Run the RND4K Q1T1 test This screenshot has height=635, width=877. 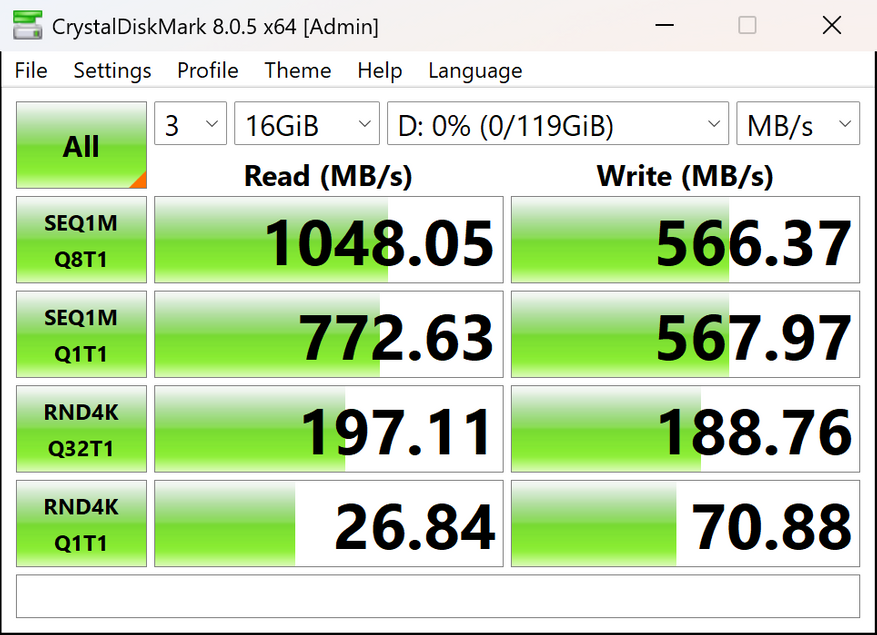[81, 524]
